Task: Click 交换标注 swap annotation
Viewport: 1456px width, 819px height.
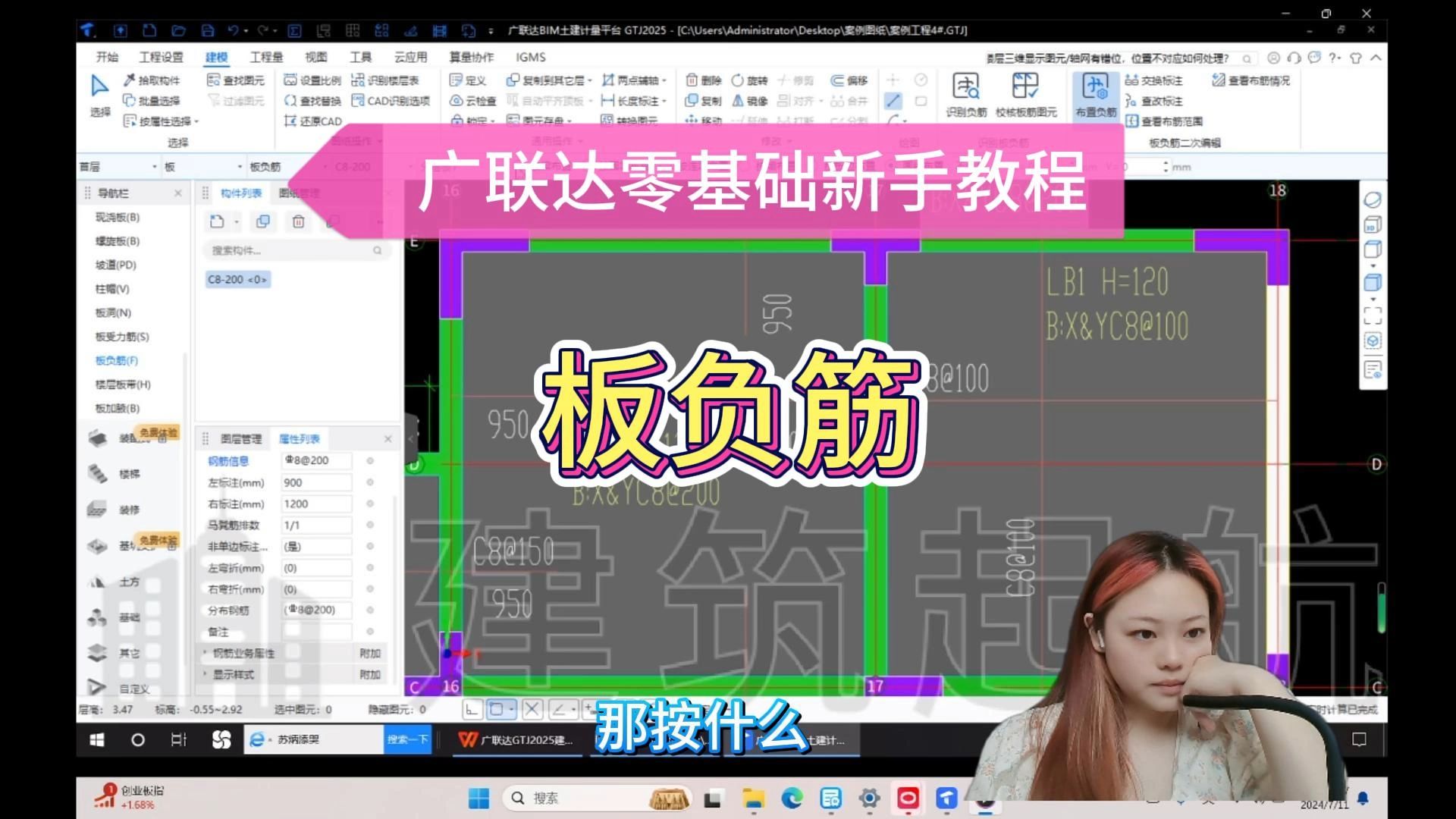Action: (x=1154, y=80)
